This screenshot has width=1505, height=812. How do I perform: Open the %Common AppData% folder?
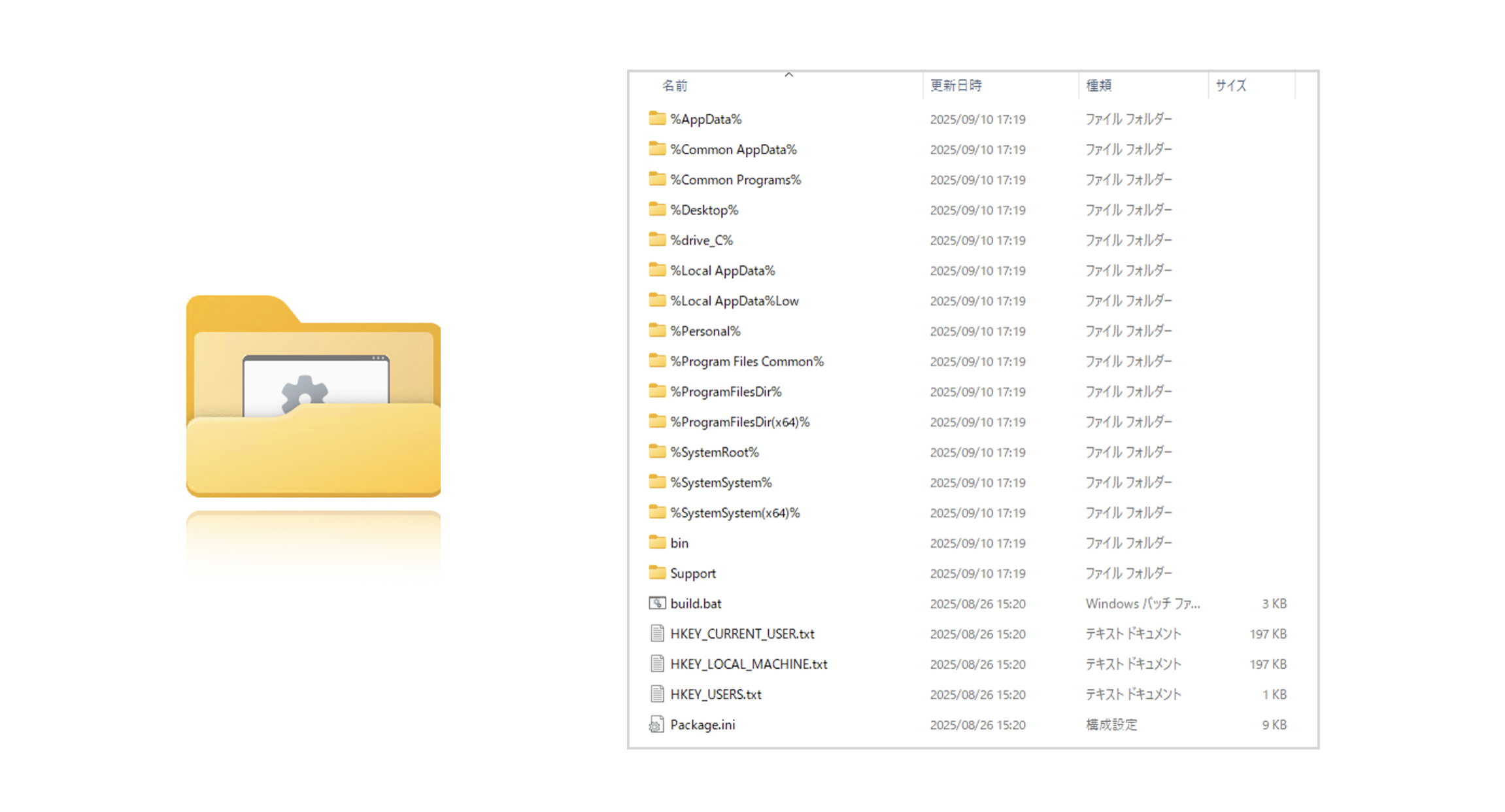733,149
